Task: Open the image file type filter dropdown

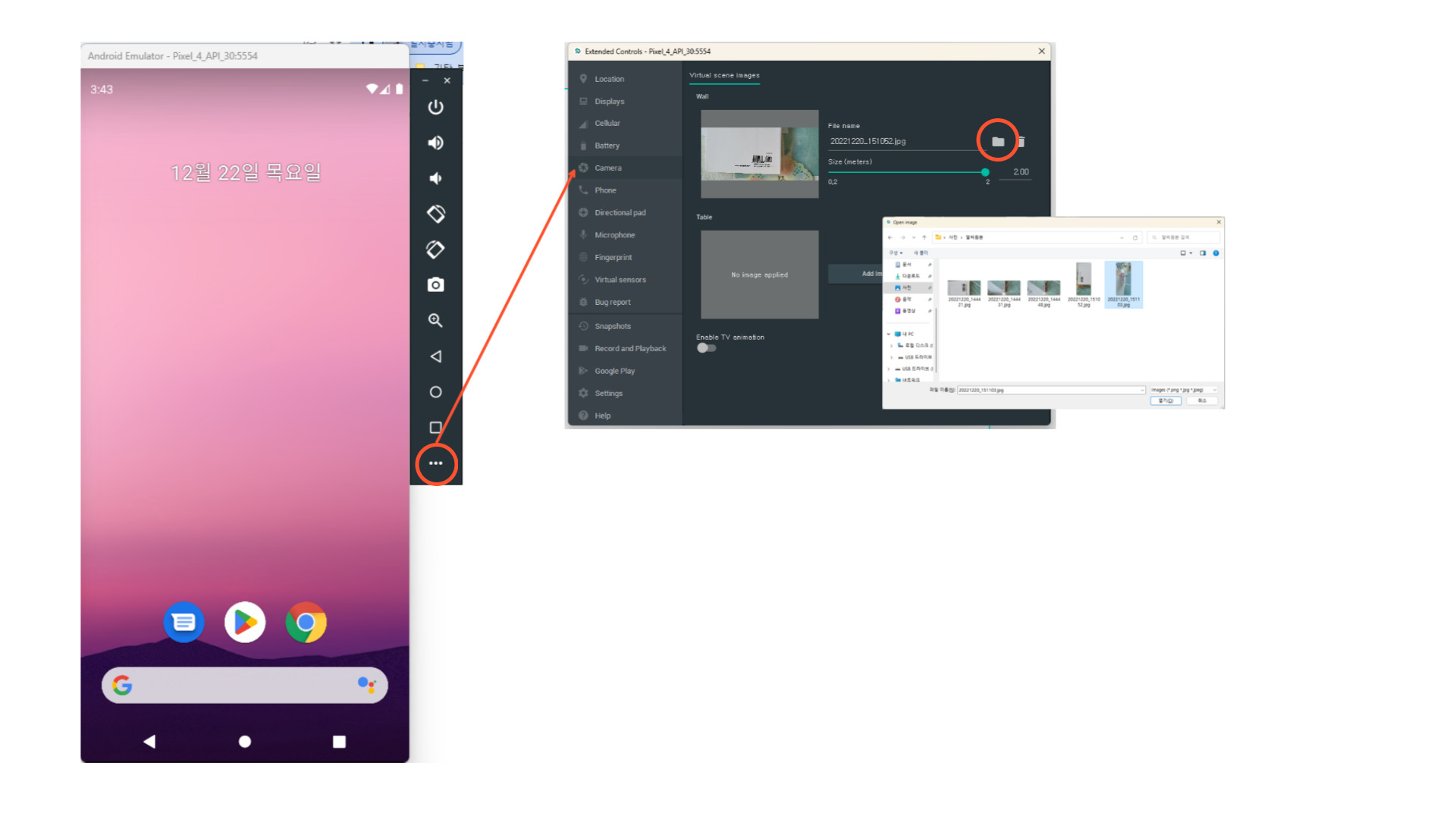Action: click(x=1183, y=390)
